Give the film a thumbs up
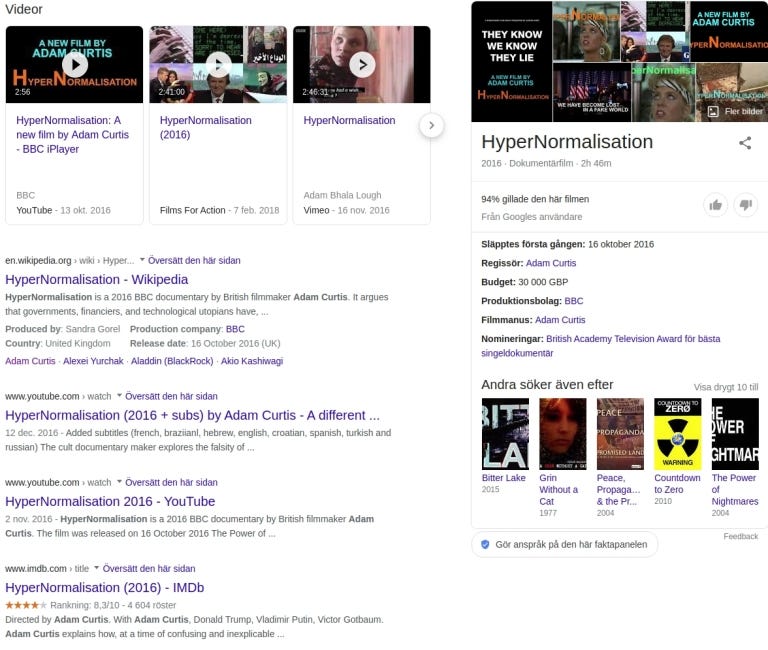This screenshot has width=768, height=650. coord(716,205)
